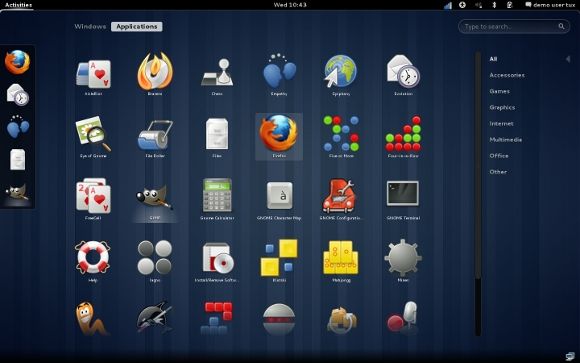Launch Klotski puzzle game
580x363 pixels.
[x=279, y=261]
